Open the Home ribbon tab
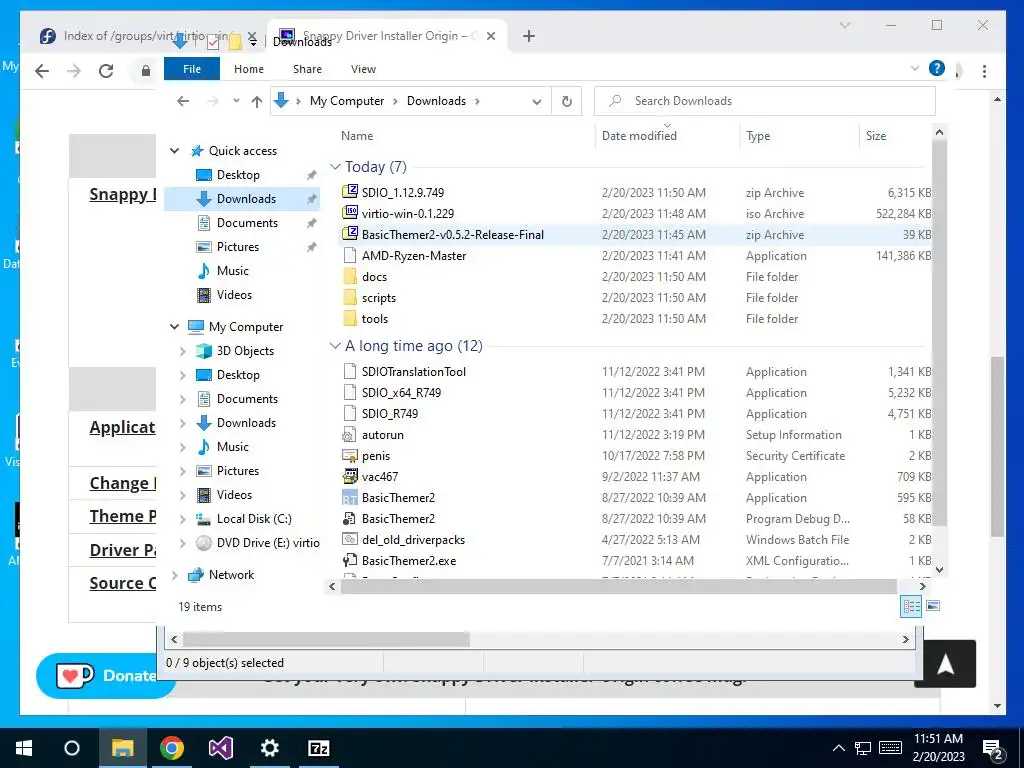Viewport: 1024px width, 768px height. tap(249, 69)
